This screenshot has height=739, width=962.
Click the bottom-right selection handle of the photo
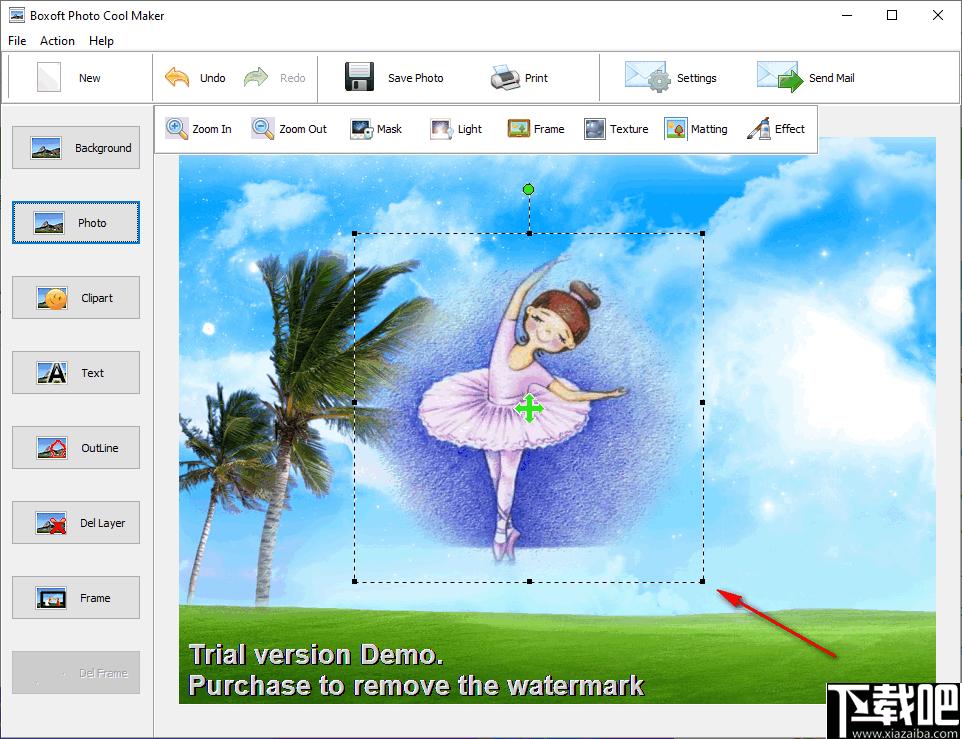[702, 581]
